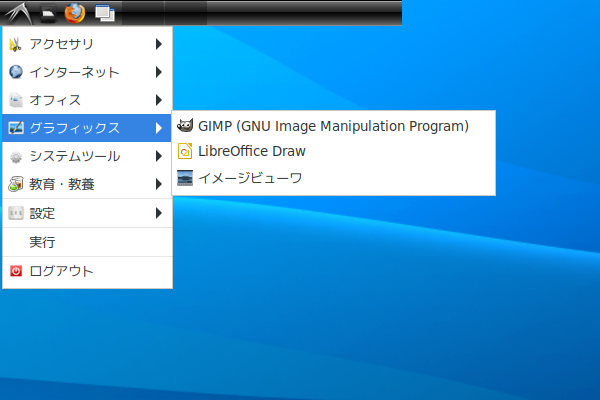
Task: Click the イメージビューワ landscape icon
Action: (x=185, y=178)
